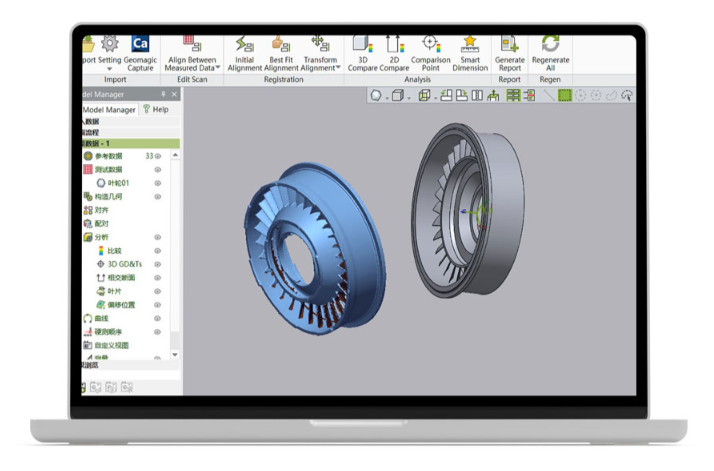Open the Transform Alignment tool
Image resolution: width=714 pixels, height=471 pixels.
click(320, 54)
